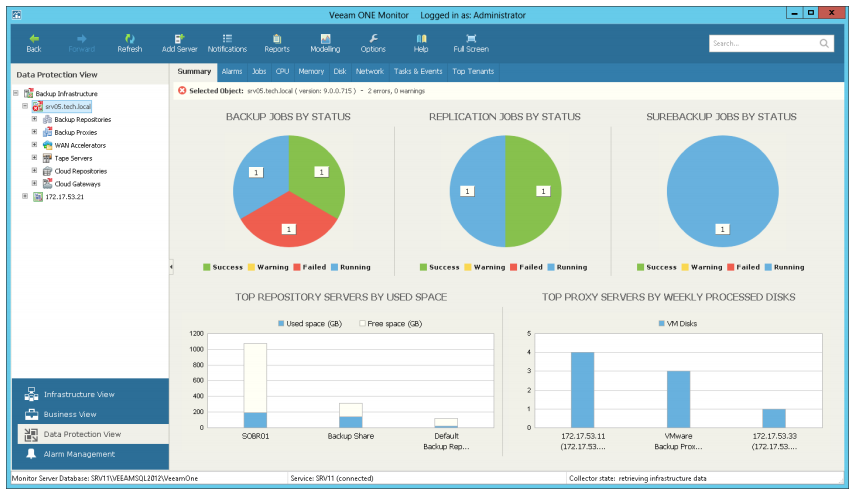Open the Help toolbar item
The image size is (856, 493).
[x=421, y=43]
